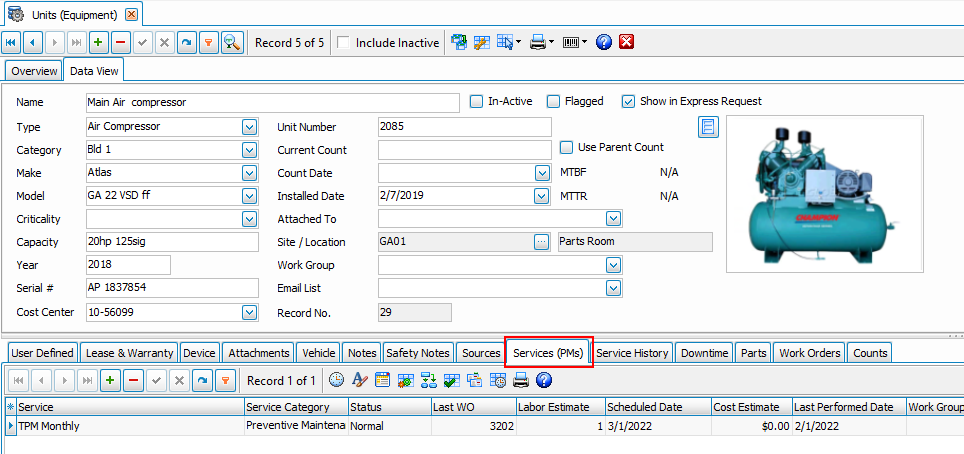Open the Lease & Warranty tab
The width and height of the screenshot is (964, 454).
[x=129, y=353]
